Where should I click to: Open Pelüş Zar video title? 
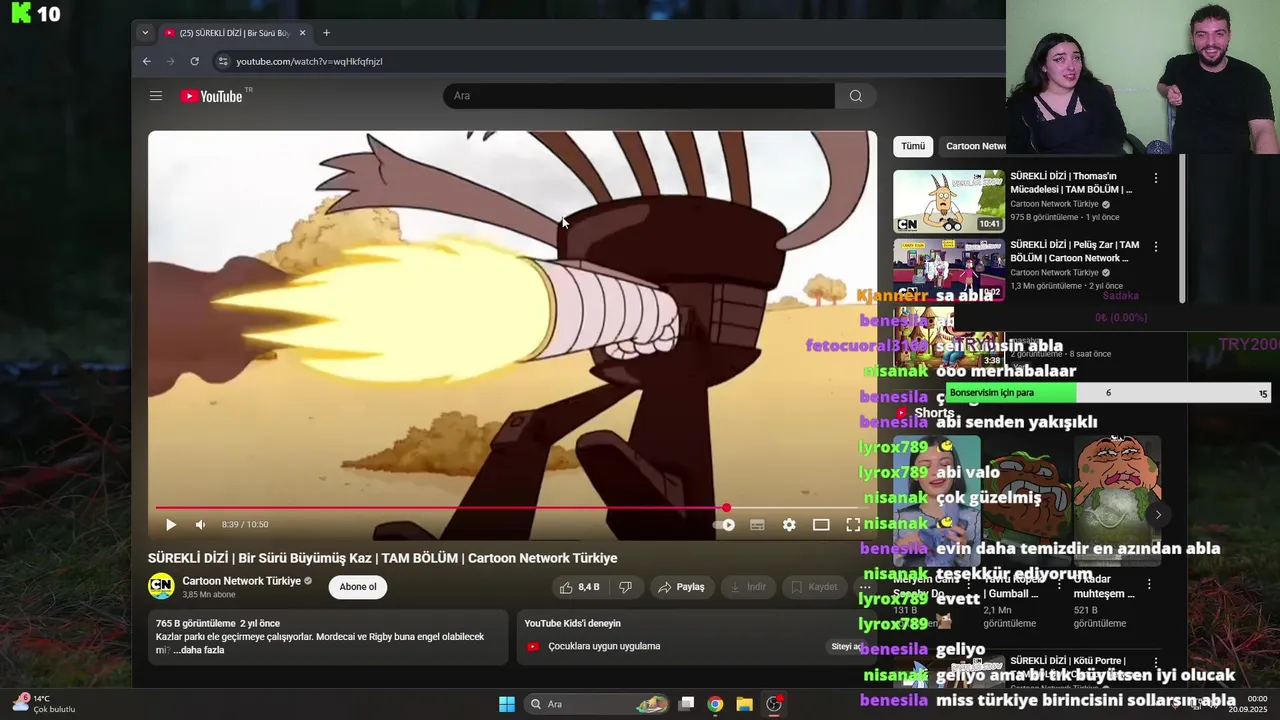[1075, 251]
